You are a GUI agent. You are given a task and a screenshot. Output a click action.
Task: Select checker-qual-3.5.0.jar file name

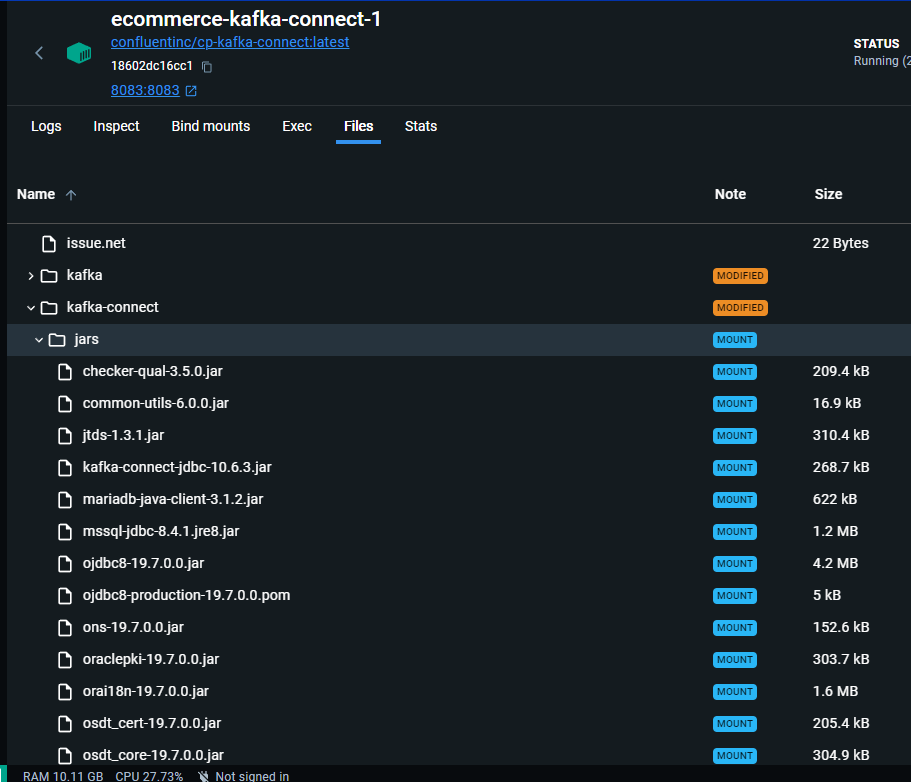coord(153,371)
